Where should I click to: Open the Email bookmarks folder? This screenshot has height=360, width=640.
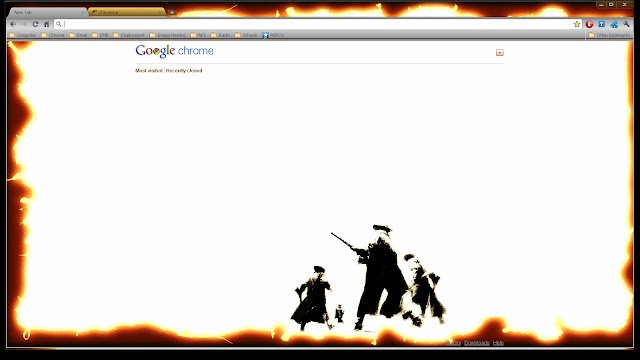78,36
